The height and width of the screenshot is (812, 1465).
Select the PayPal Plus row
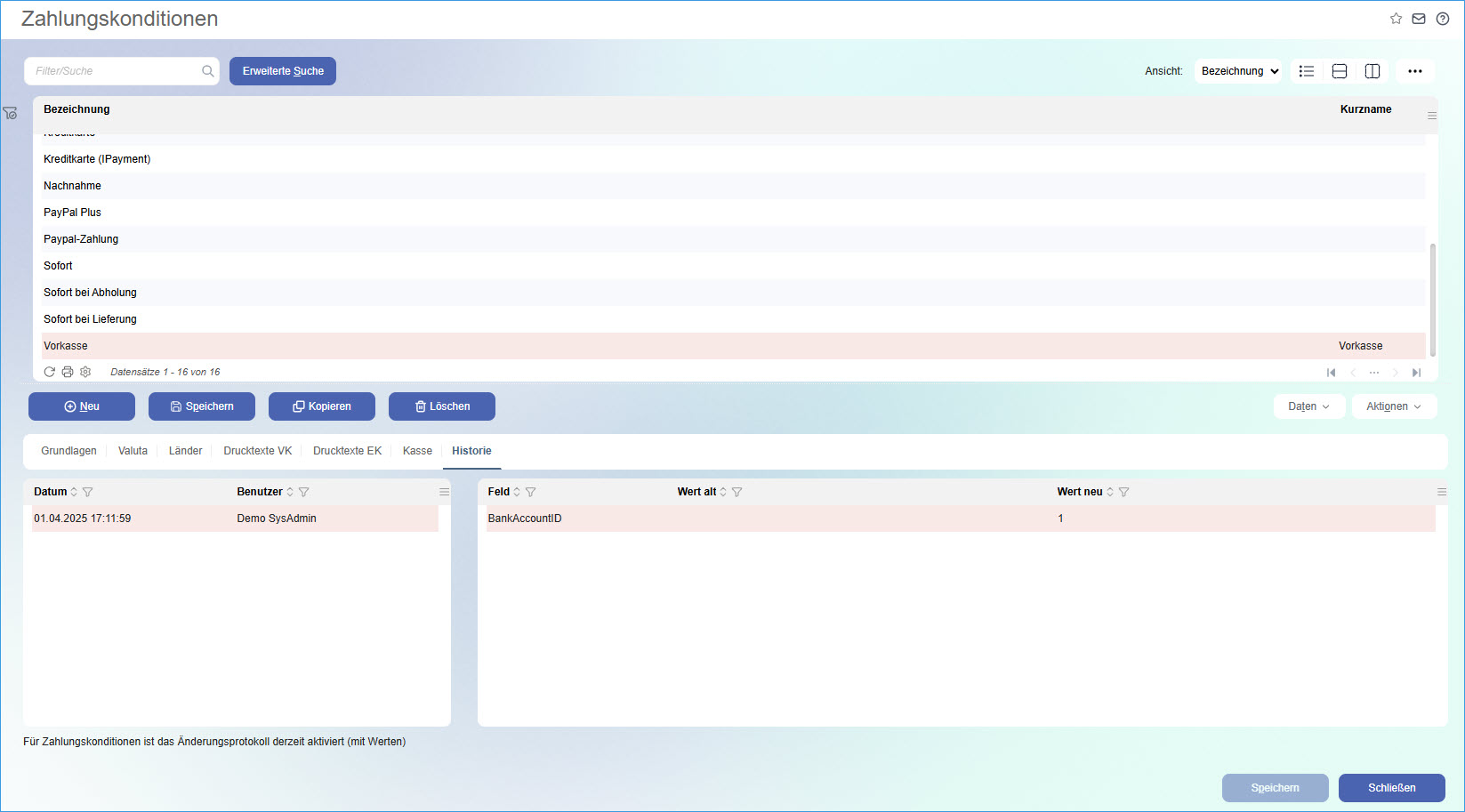pos(733,213)
